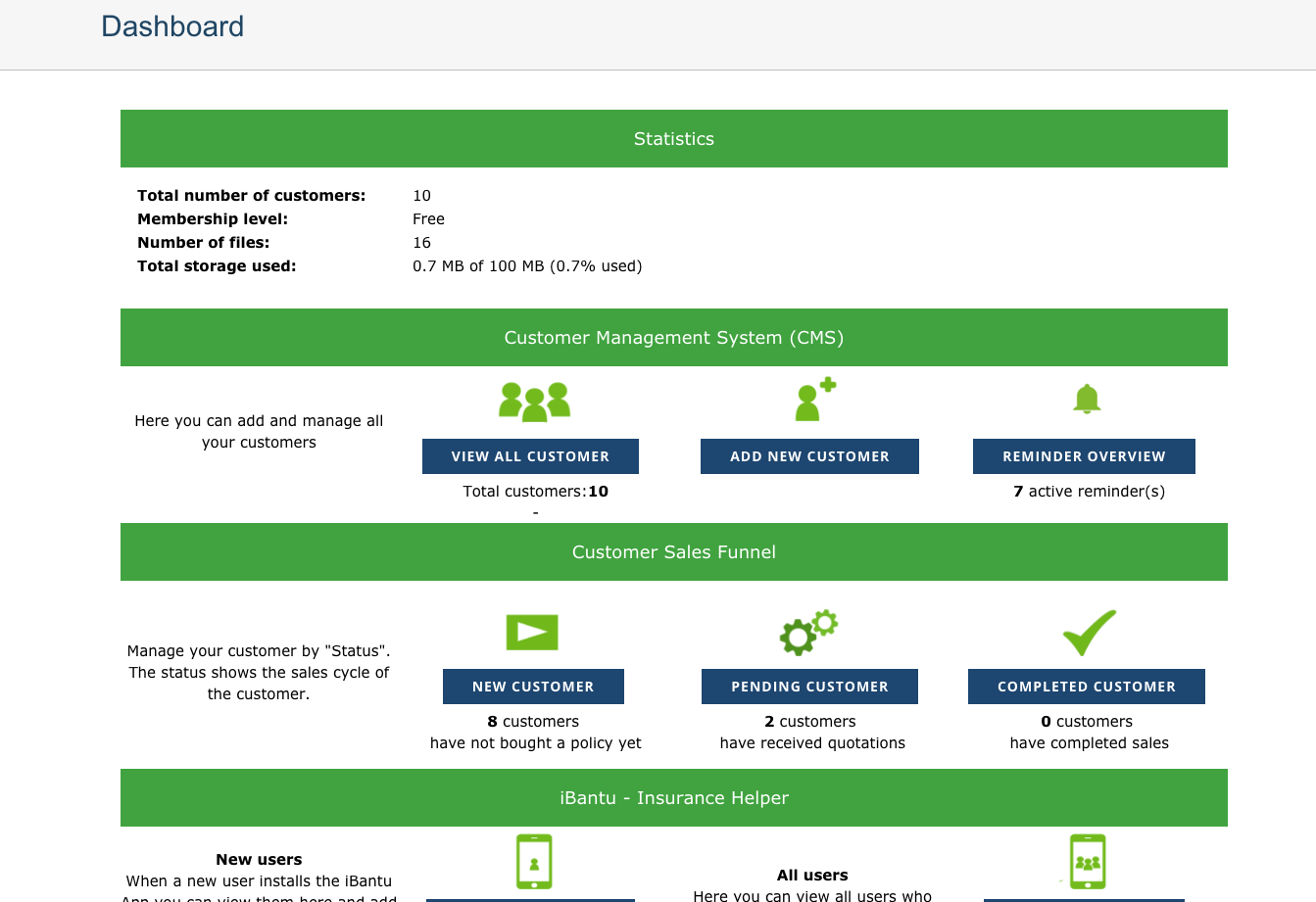Click the 7 active reminder(s) text
The width and height of the screenshot is (1316, 902).
pyautogui.click(x=1089, y=492)
